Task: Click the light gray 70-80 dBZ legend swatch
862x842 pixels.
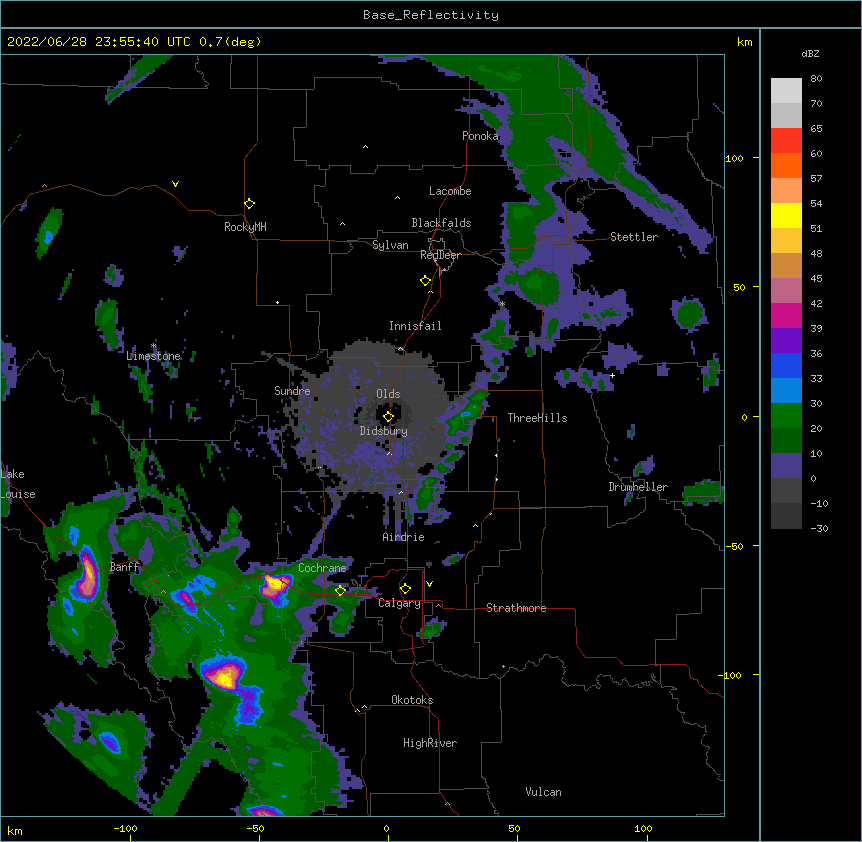Action: (x=786, y=91)
